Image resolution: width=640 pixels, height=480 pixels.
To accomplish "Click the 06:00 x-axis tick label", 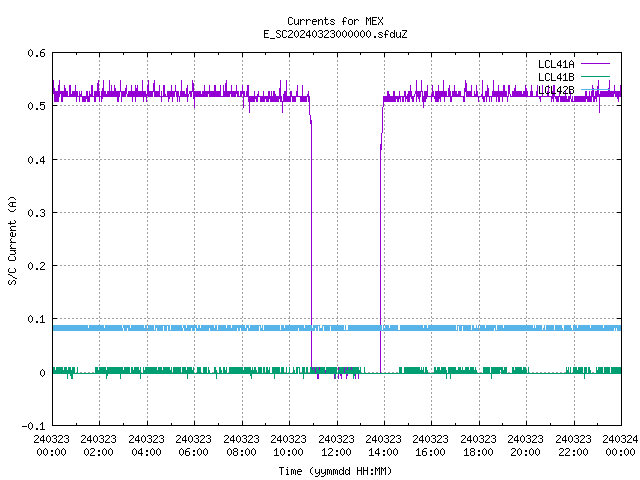I will tap(193, 452).
